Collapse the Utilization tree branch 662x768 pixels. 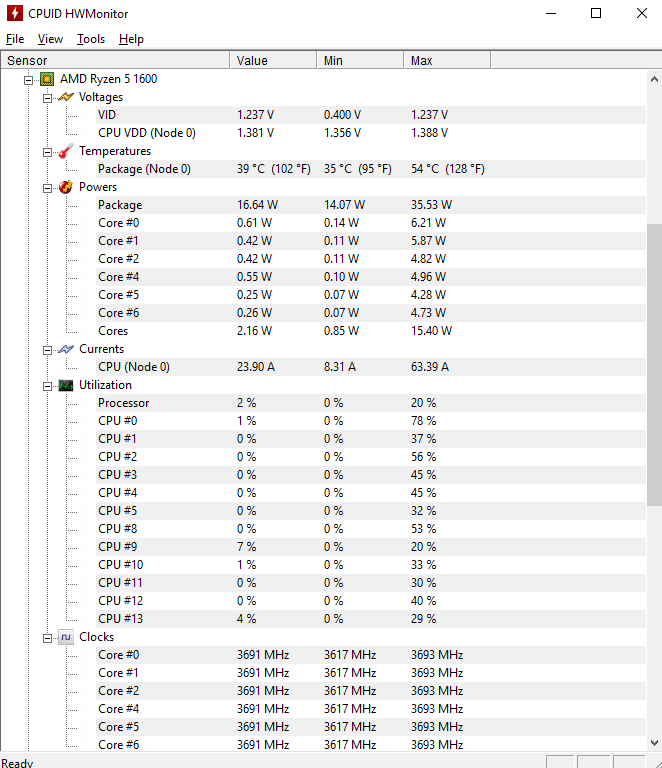click(47, 386)
